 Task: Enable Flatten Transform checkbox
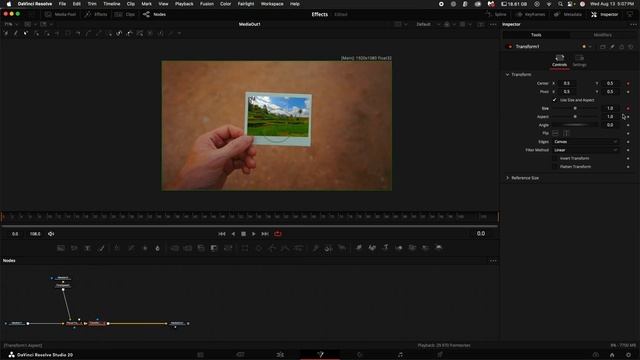click(554, 167)
